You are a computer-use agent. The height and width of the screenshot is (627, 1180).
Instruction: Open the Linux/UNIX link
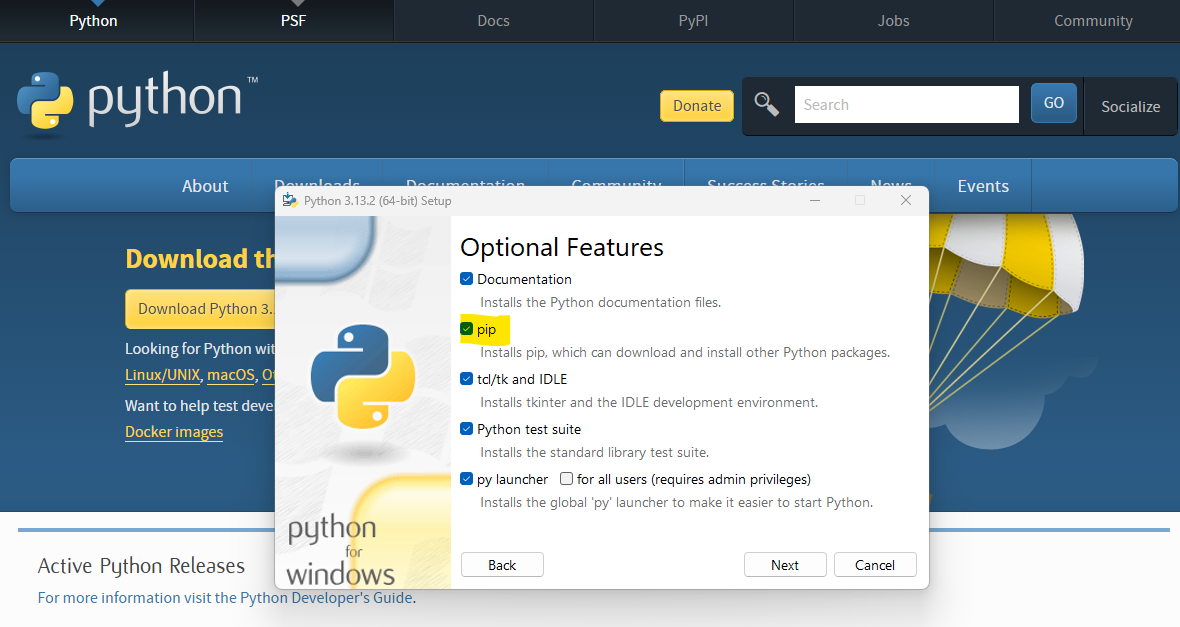(x=163, y=375)
